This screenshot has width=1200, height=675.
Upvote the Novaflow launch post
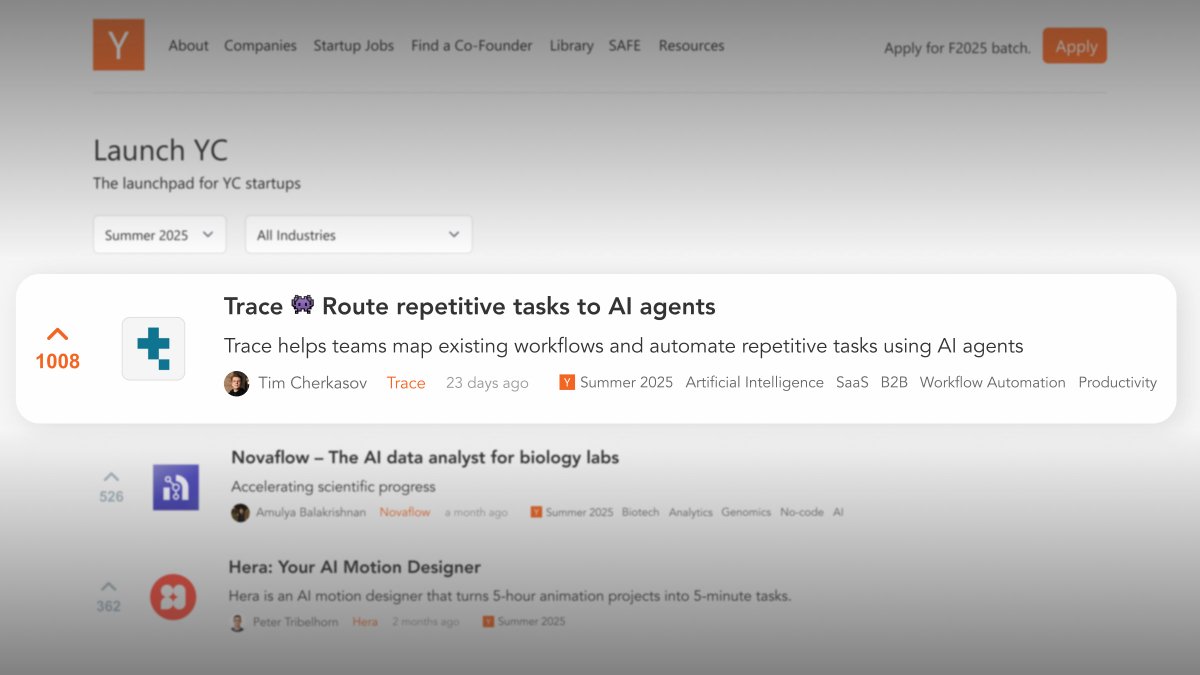(x=111, y=477)
